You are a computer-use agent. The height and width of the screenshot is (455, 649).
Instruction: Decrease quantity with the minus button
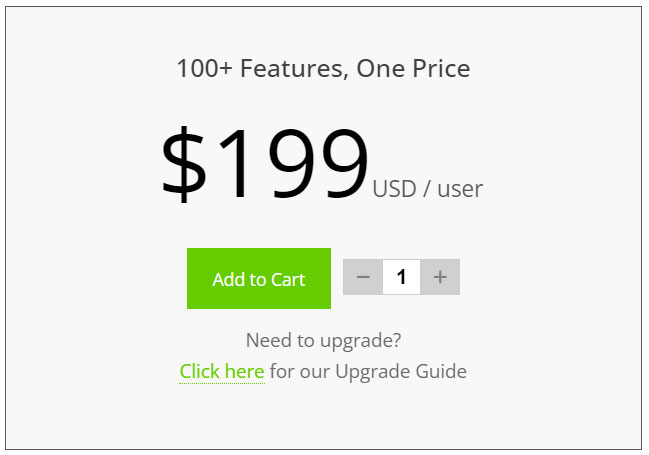point(363,277)
